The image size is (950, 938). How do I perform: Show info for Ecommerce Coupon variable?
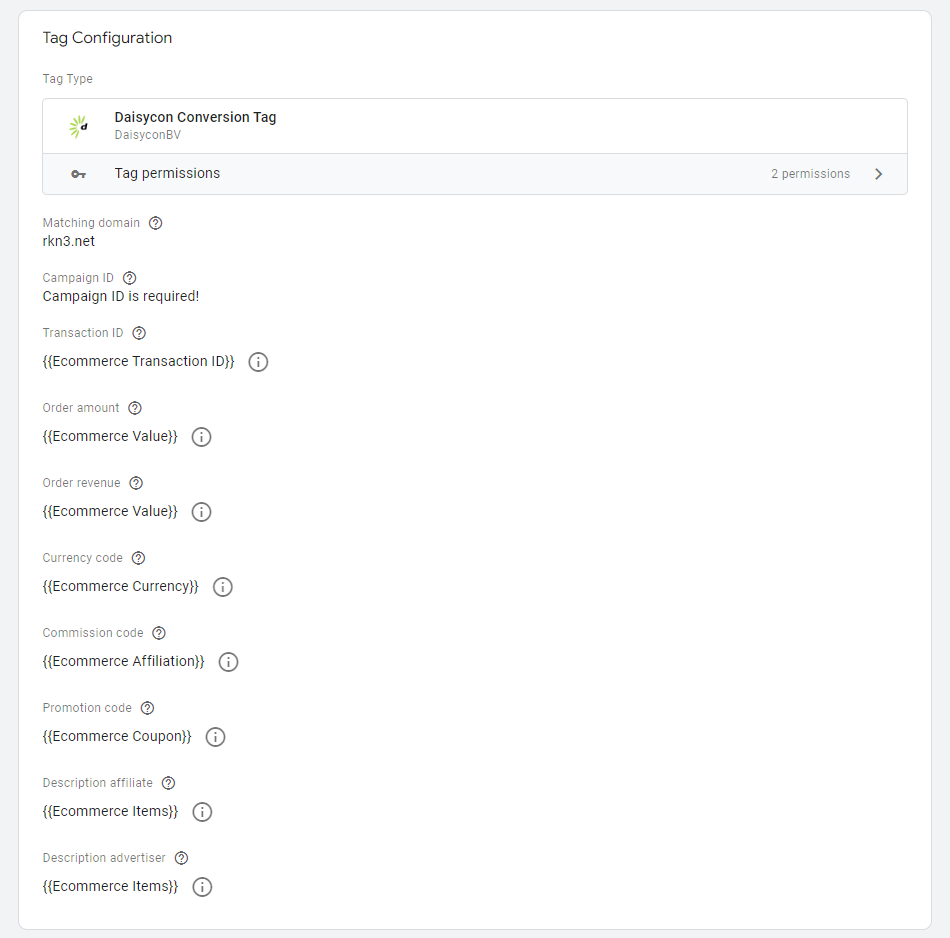coord(215,737)
